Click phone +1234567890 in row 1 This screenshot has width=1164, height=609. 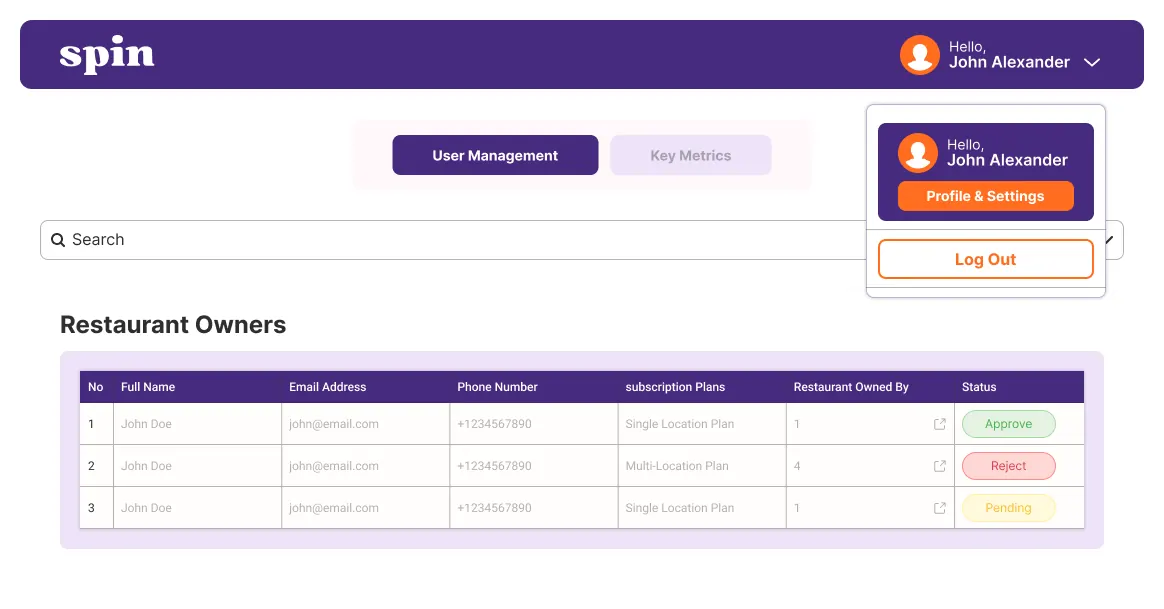pos(494,424)
